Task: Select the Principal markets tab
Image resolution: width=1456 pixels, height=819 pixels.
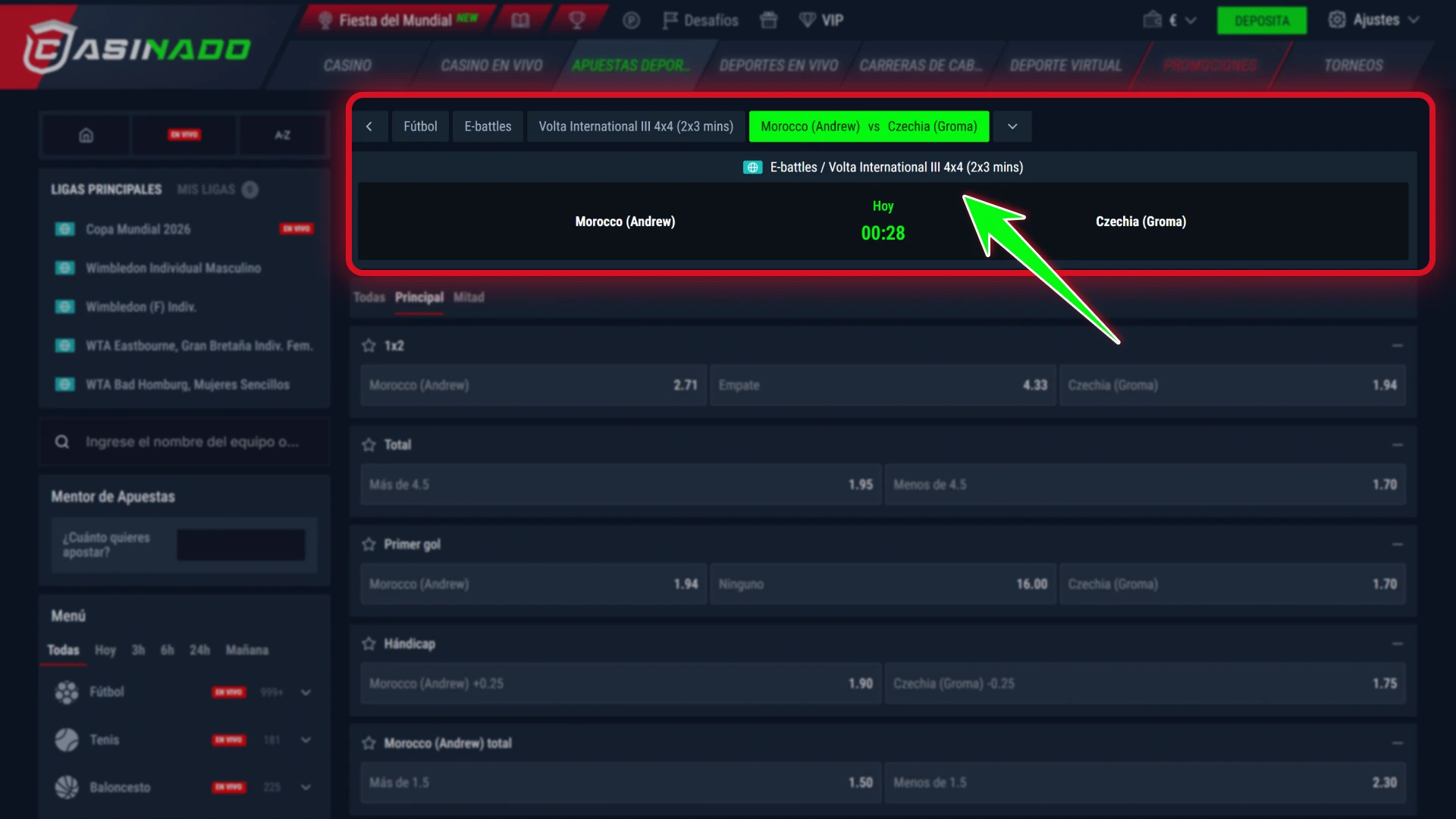Action: [x=419, y=297]
